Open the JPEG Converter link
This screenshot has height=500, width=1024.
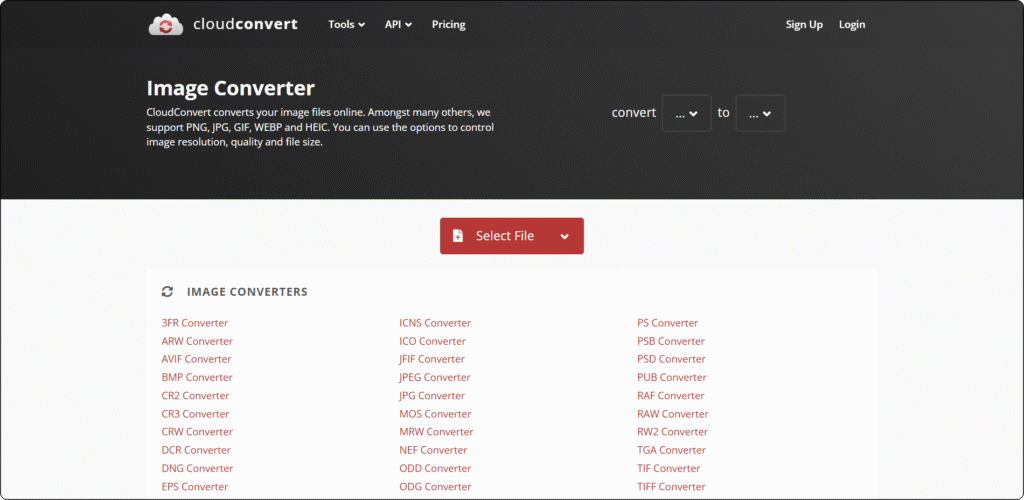point(434,377)
